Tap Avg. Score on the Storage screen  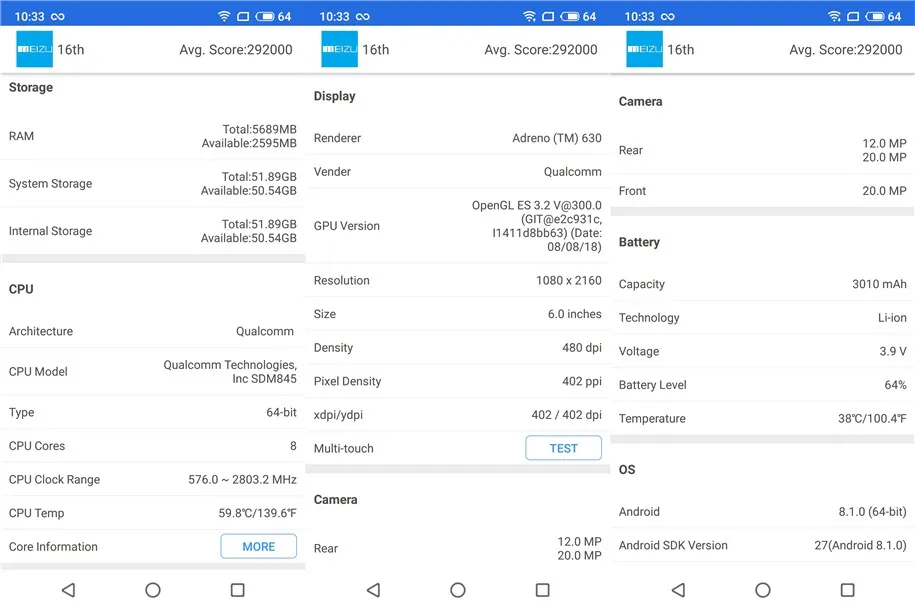(x=236, y=50)
